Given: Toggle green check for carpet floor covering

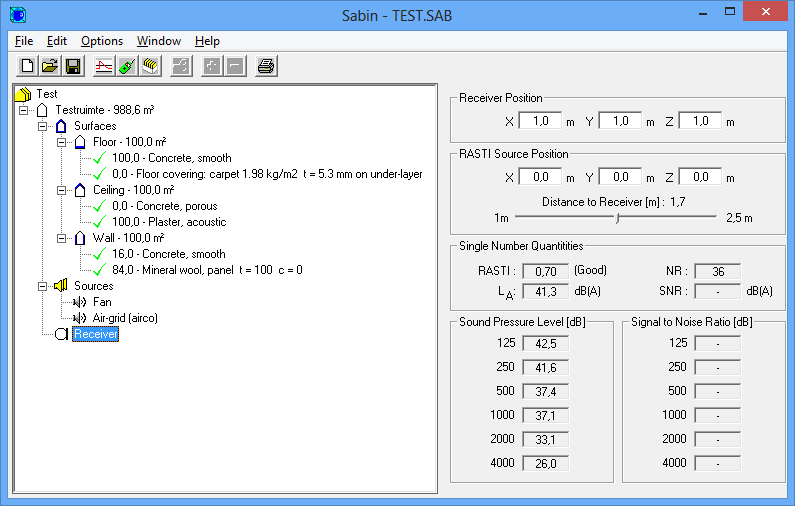Looking at the screenshot, I should pos(99,174).
